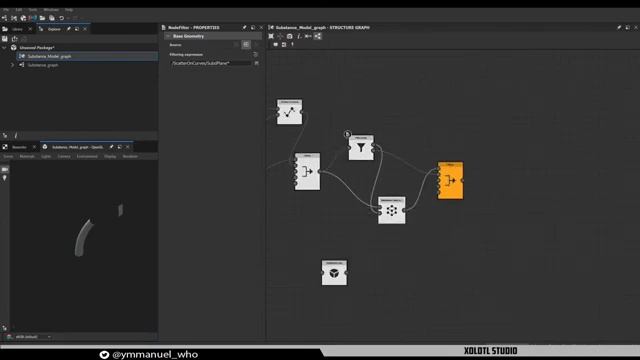Select the curve node in graph

(x=289, y=112)
